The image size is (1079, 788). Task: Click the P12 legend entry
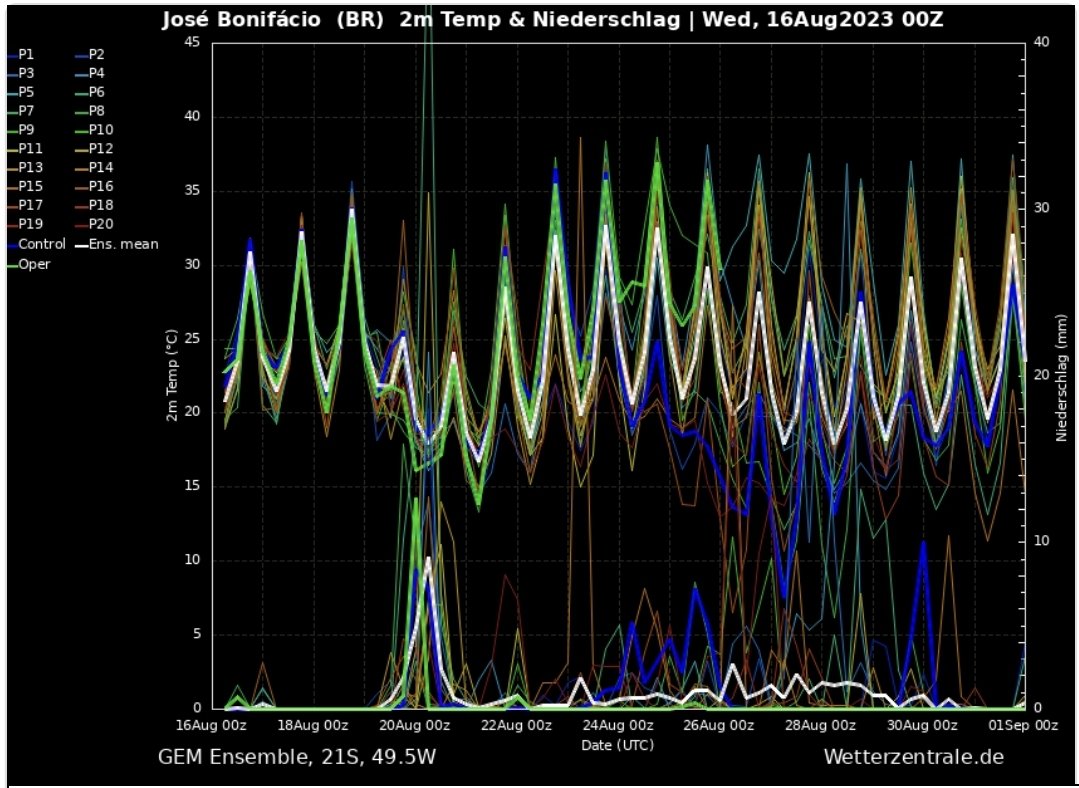95,148
